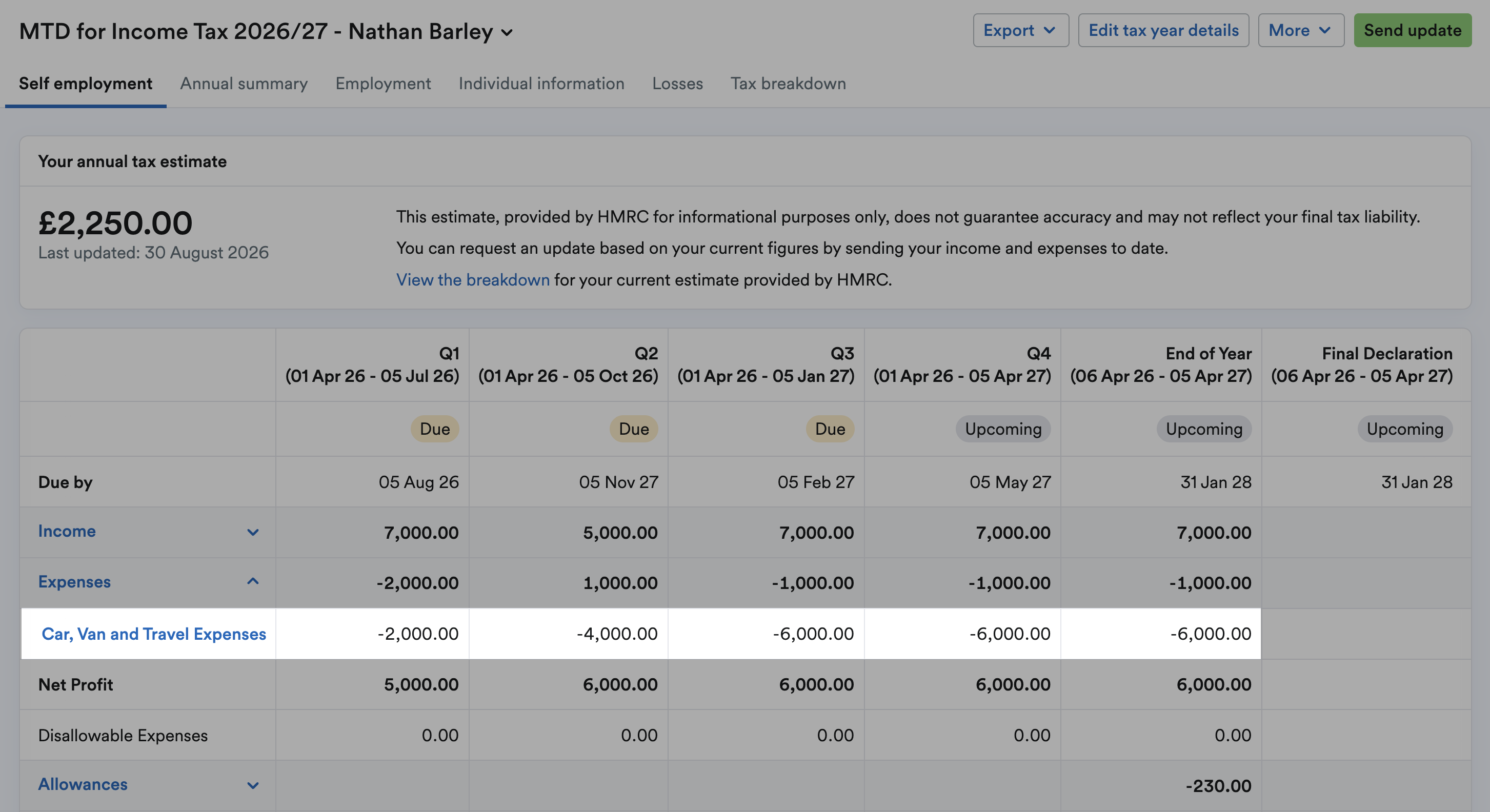The image size is (1490, 812).
Task: Click Last updated: 30 August 2026 text
Action: [153, 253]
